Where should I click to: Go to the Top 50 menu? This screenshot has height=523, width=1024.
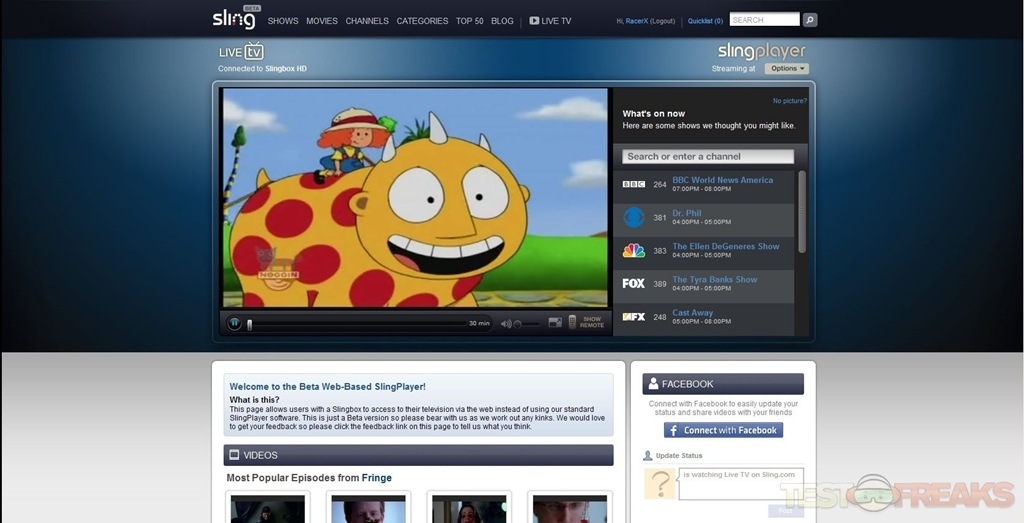point(469,21)
